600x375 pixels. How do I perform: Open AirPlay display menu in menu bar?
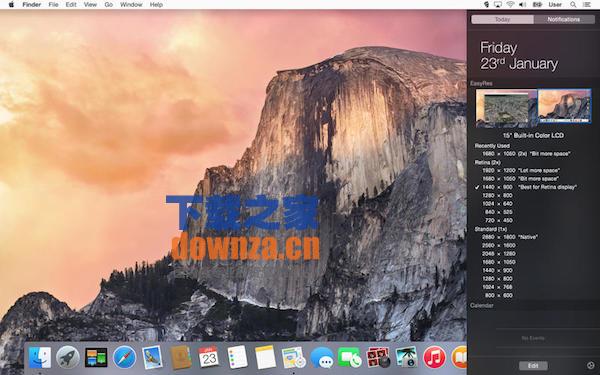pos(498,5)
